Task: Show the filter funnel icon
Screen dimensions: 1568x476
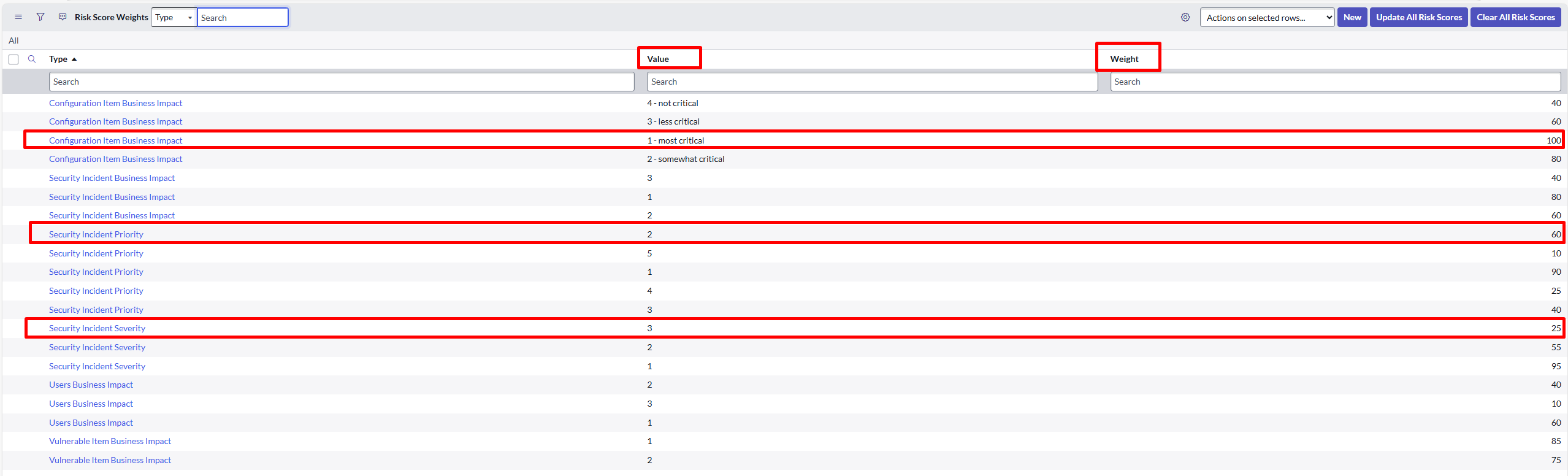Action: click(x=40, y=17)
